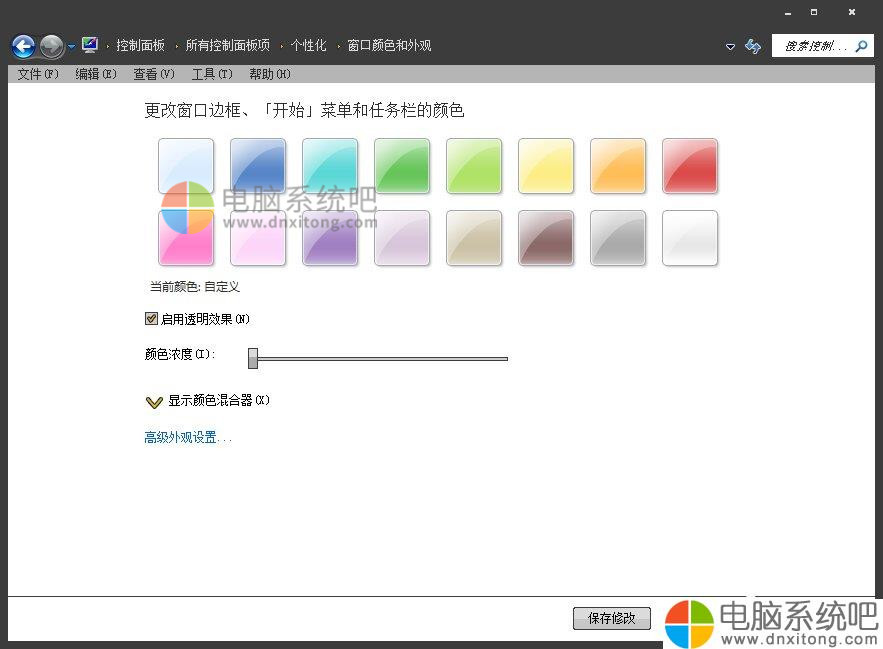Select the teal cyan color swatch
The width and height of the screenshot is (883, 649).
pyautogui.click(x=330, y=166)
